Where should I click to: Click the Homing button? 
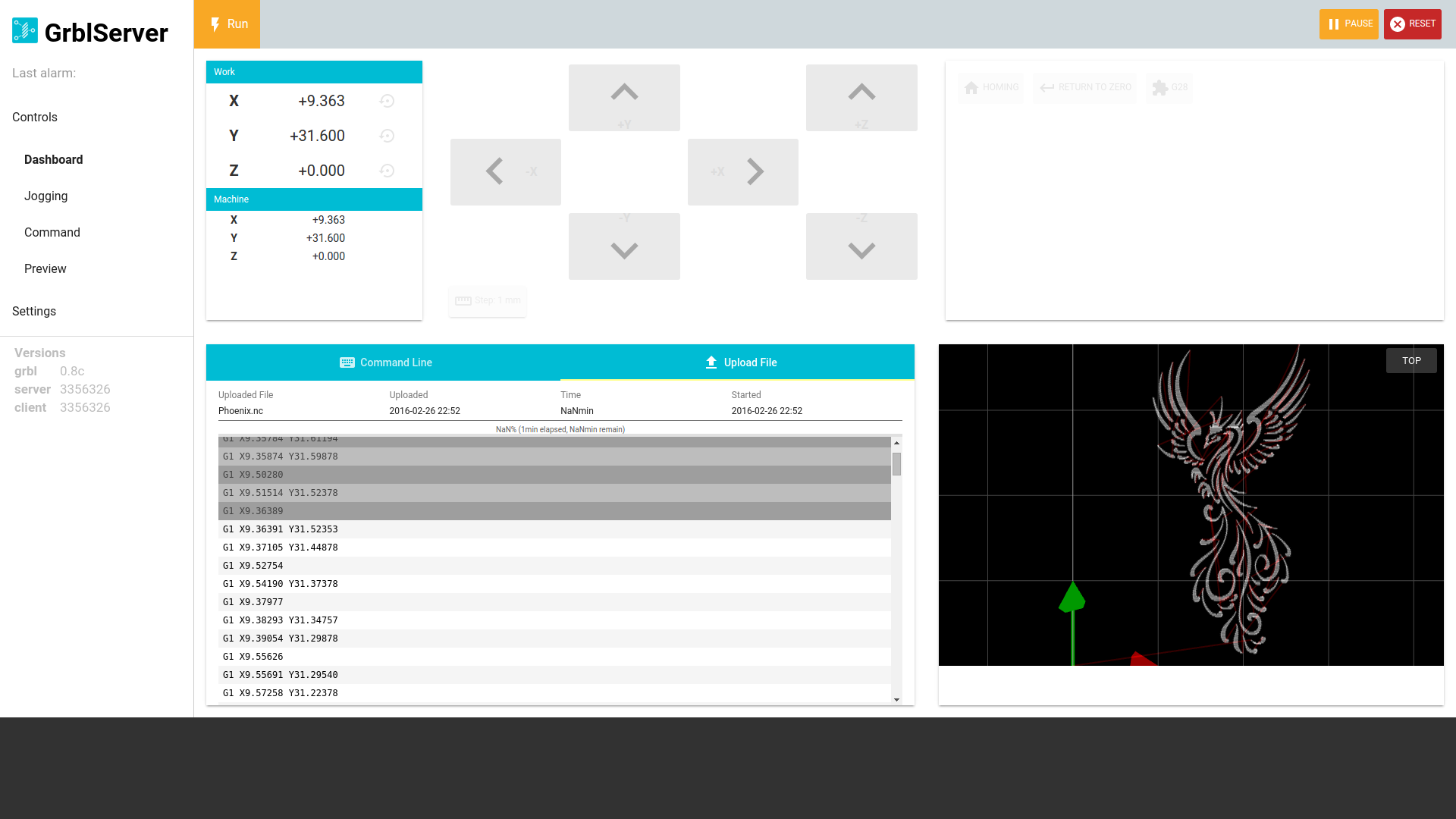tap(990, 88)
